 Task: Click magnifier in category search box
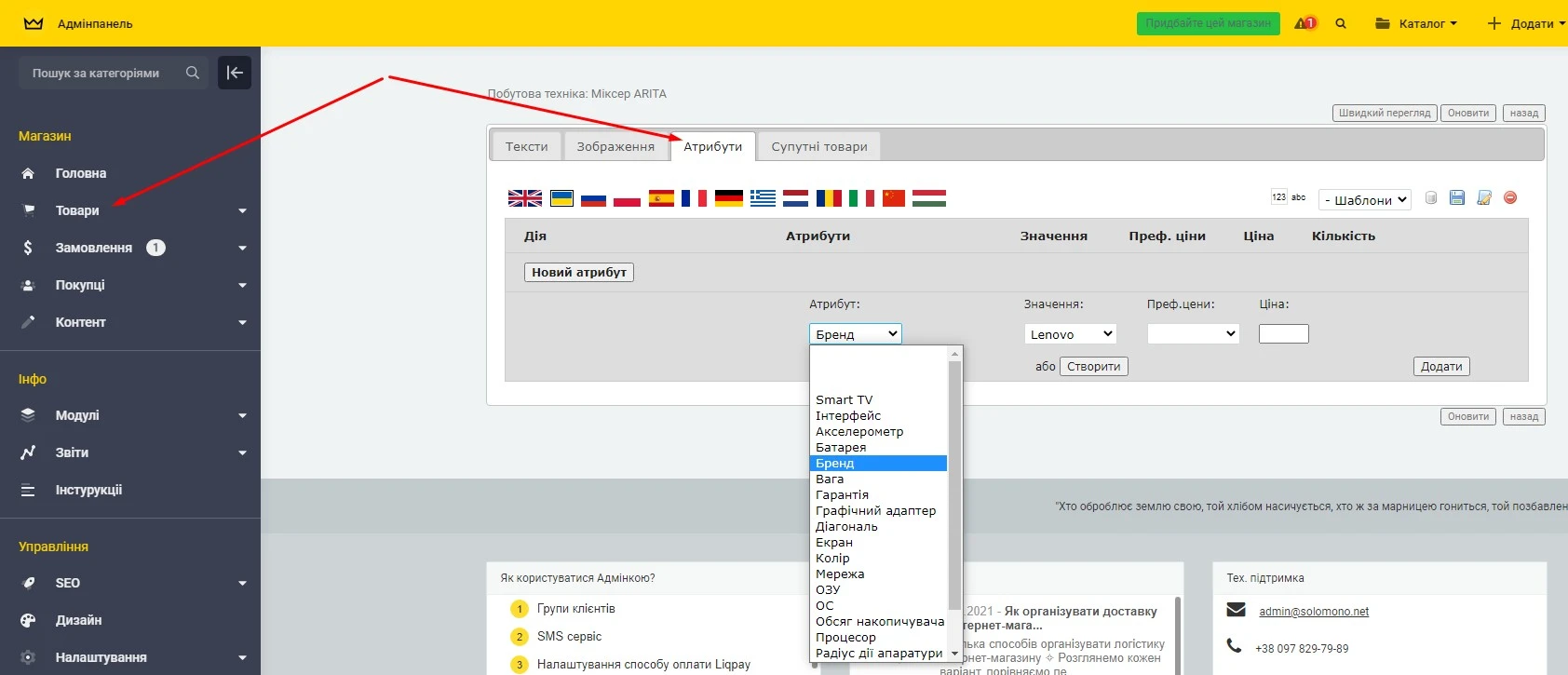click(192, 73)
